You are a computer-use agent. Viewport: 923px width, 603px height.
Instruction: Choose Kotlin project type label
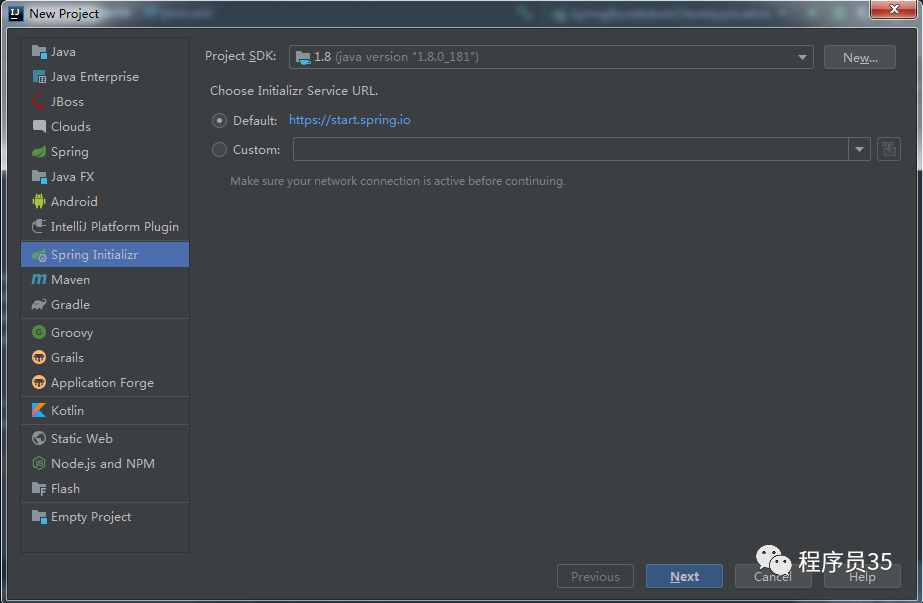[x=68, y=410]
